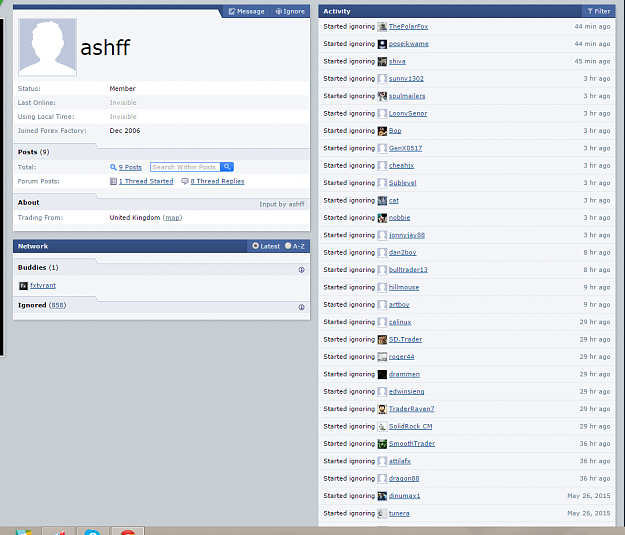Viewport: 625px width, 535px height.
Task: Open dragon88's profile link
Action: pos(404,478)
